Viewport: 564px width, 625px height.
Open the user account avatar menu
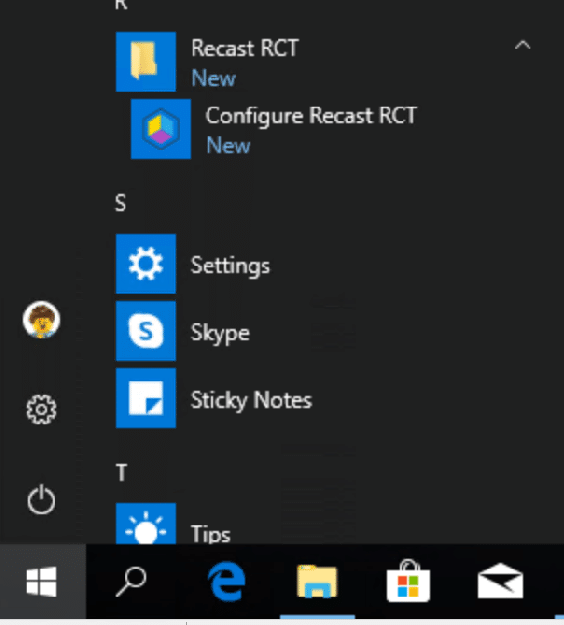click(x=41, y=319)
